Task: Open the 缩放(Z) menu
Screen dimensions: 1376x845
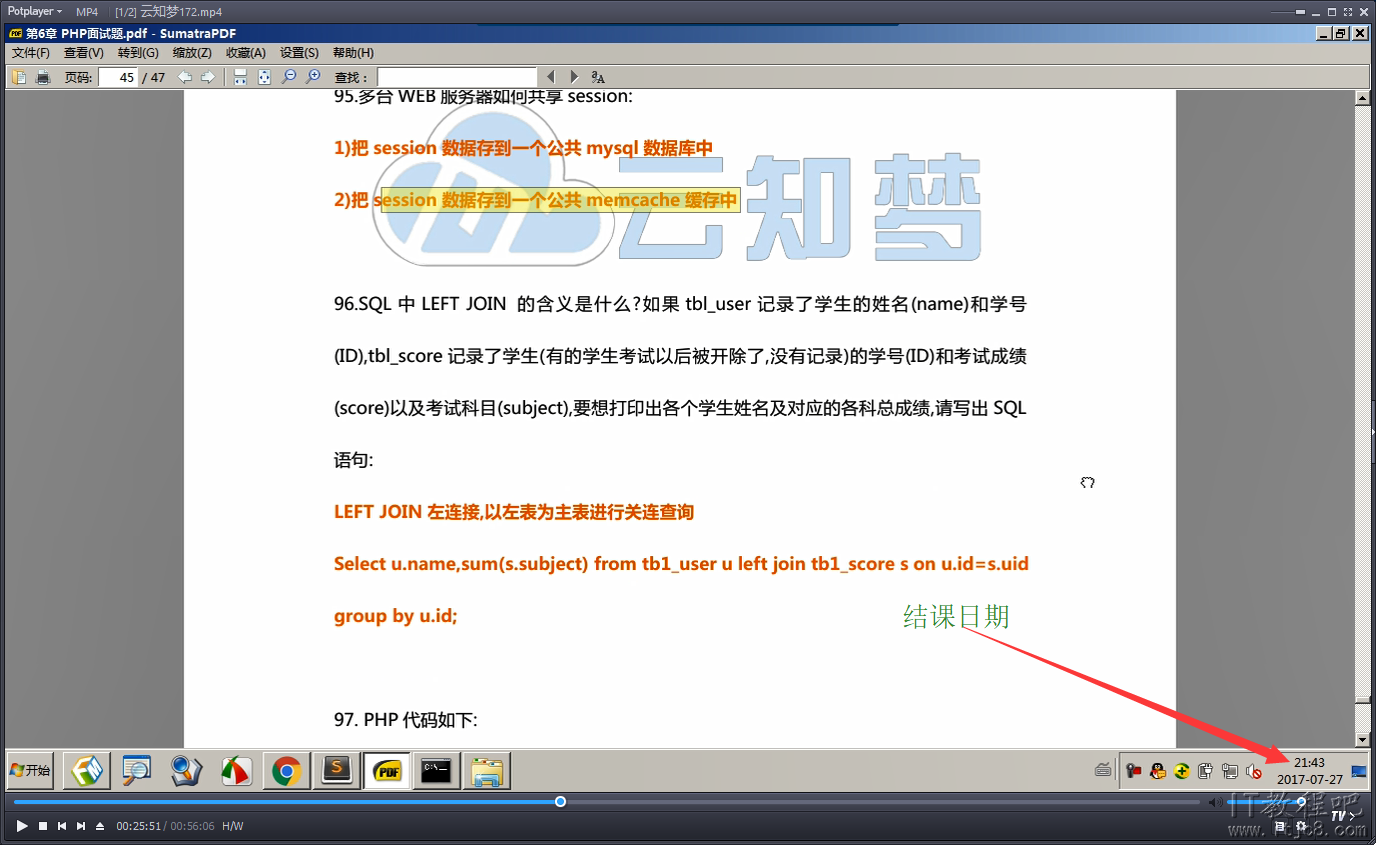Action: click(x=191, y=53)
